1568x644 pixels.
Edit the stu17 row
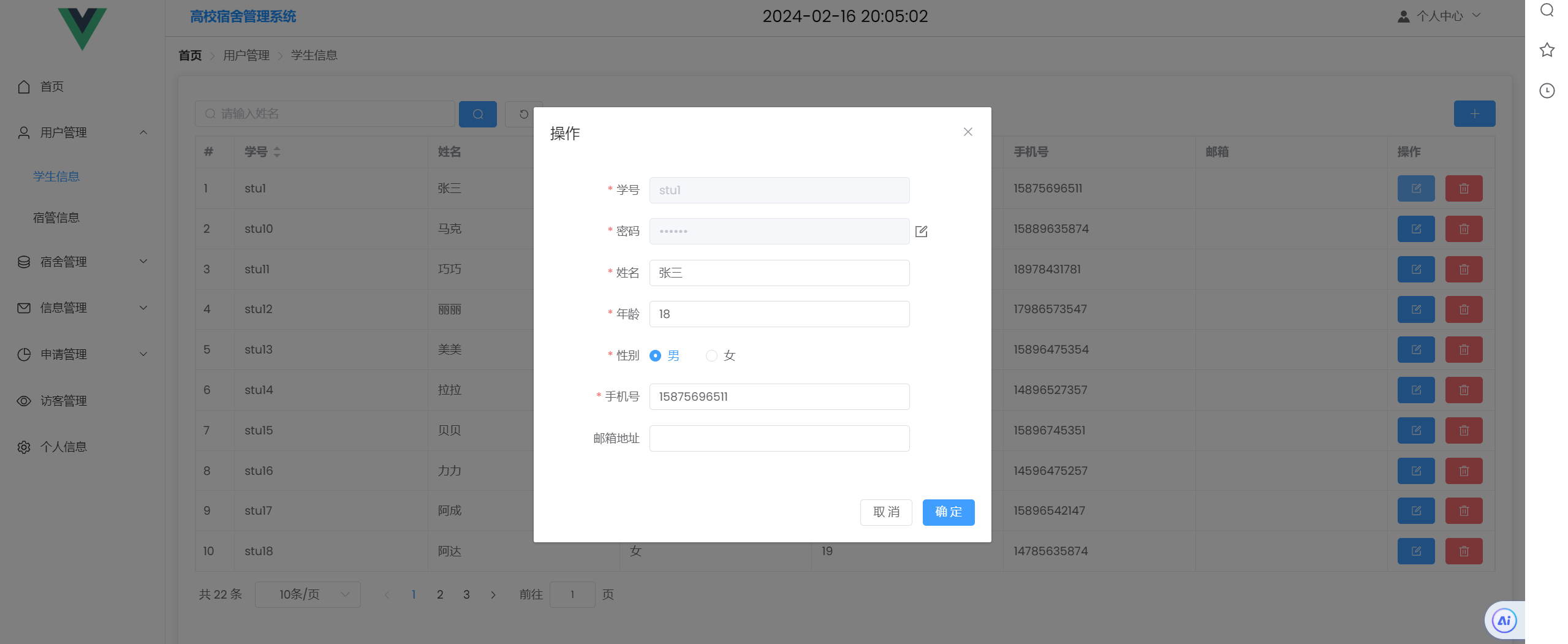tap(1416, 511)
